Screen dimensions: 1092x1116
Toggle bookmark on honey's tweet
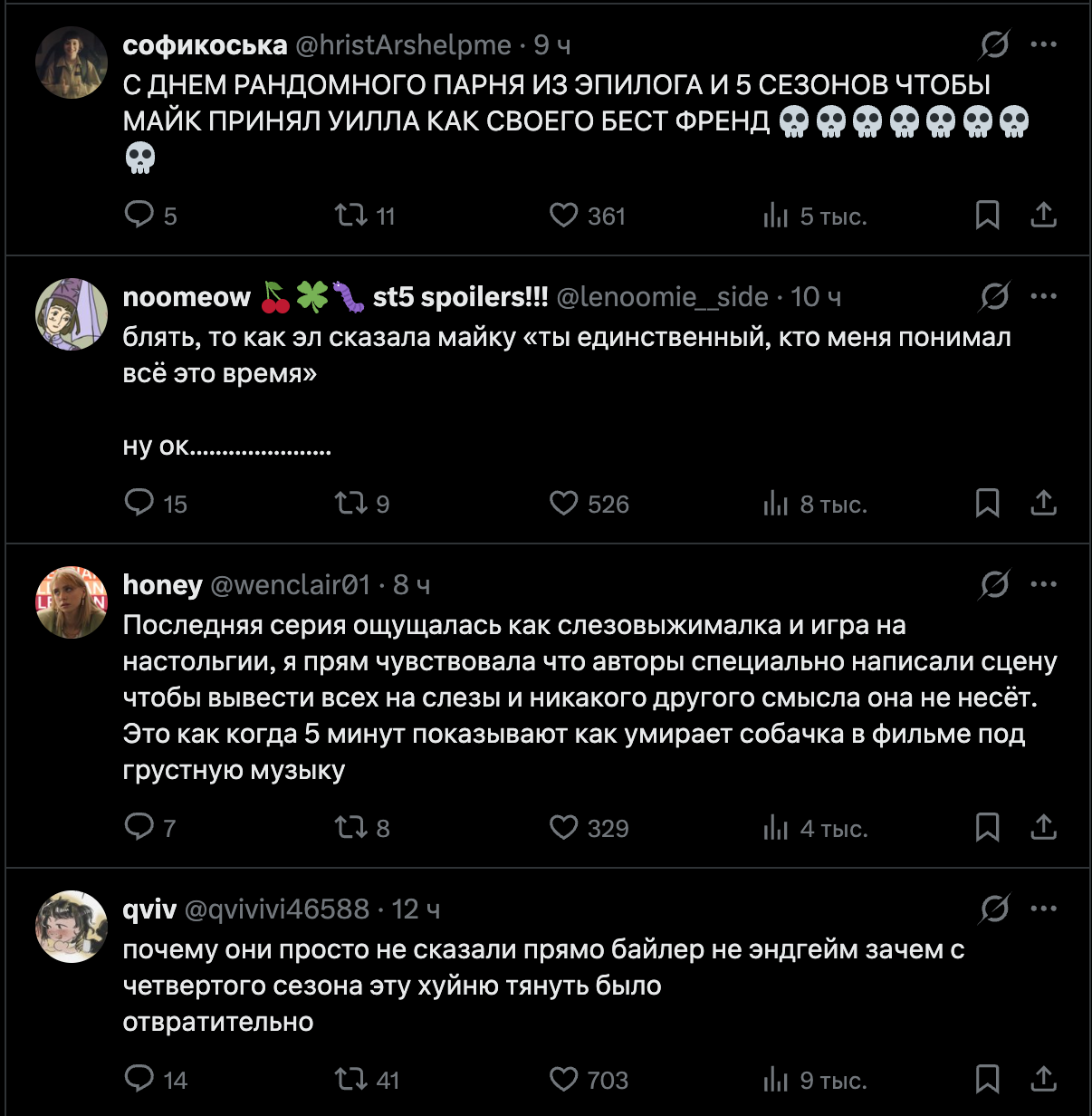click(988, 827)
